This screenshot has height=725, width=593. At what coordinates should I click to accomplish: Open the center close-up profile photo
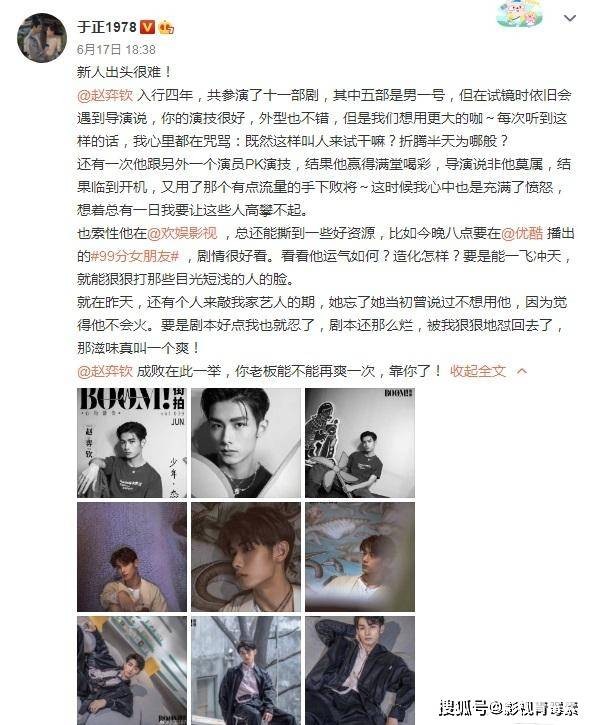tap(246, 557)
